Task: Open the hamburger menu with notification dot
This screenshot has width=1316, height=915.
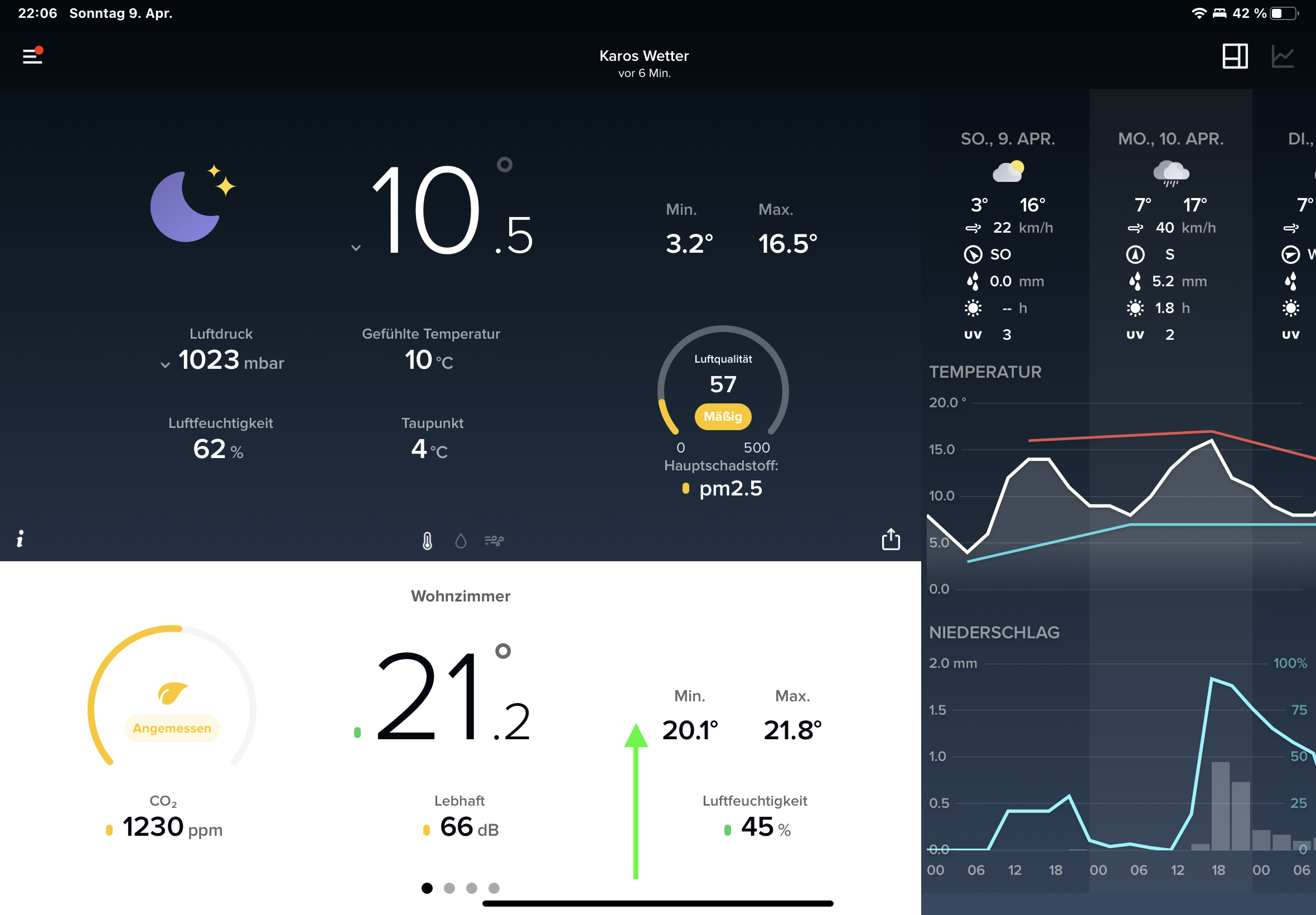Action: 33,56
